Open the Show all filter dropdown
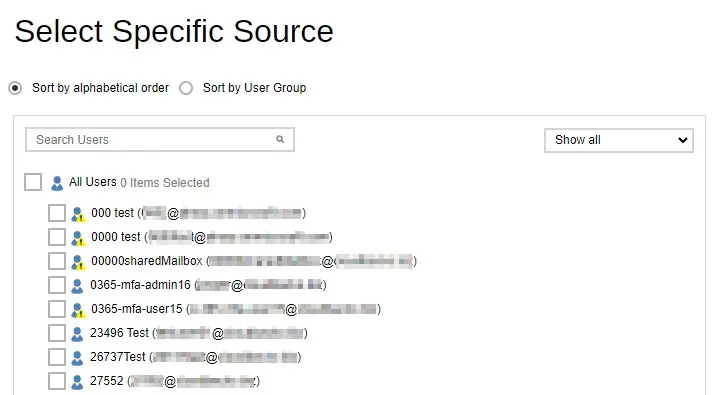The image size is (720, 395). 619,140
